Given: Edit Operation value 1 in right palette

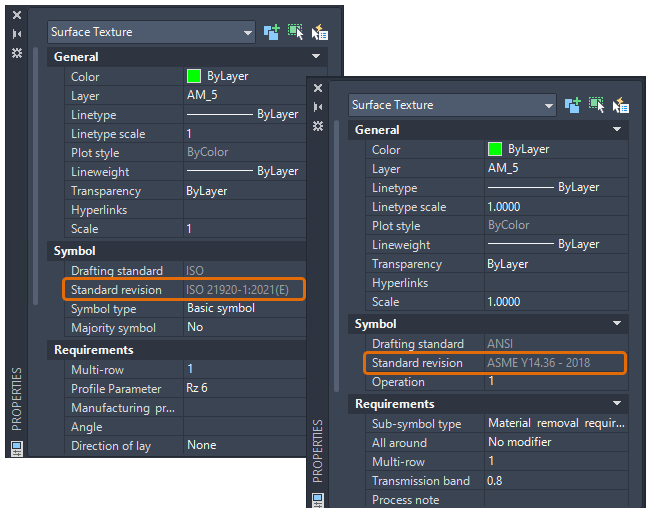Looking at the screenshot, I should pyautogui.click(x=556, y=382).
